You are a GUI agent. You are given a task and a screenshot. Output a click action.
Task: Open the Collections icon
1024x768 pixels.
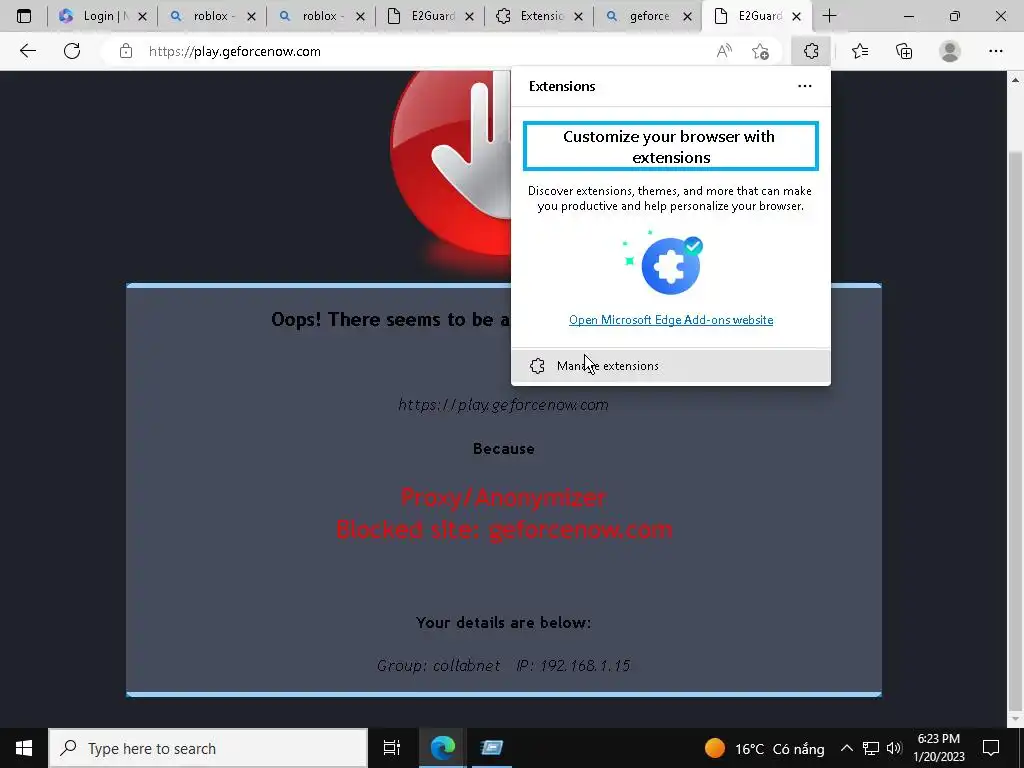(904, 51)
